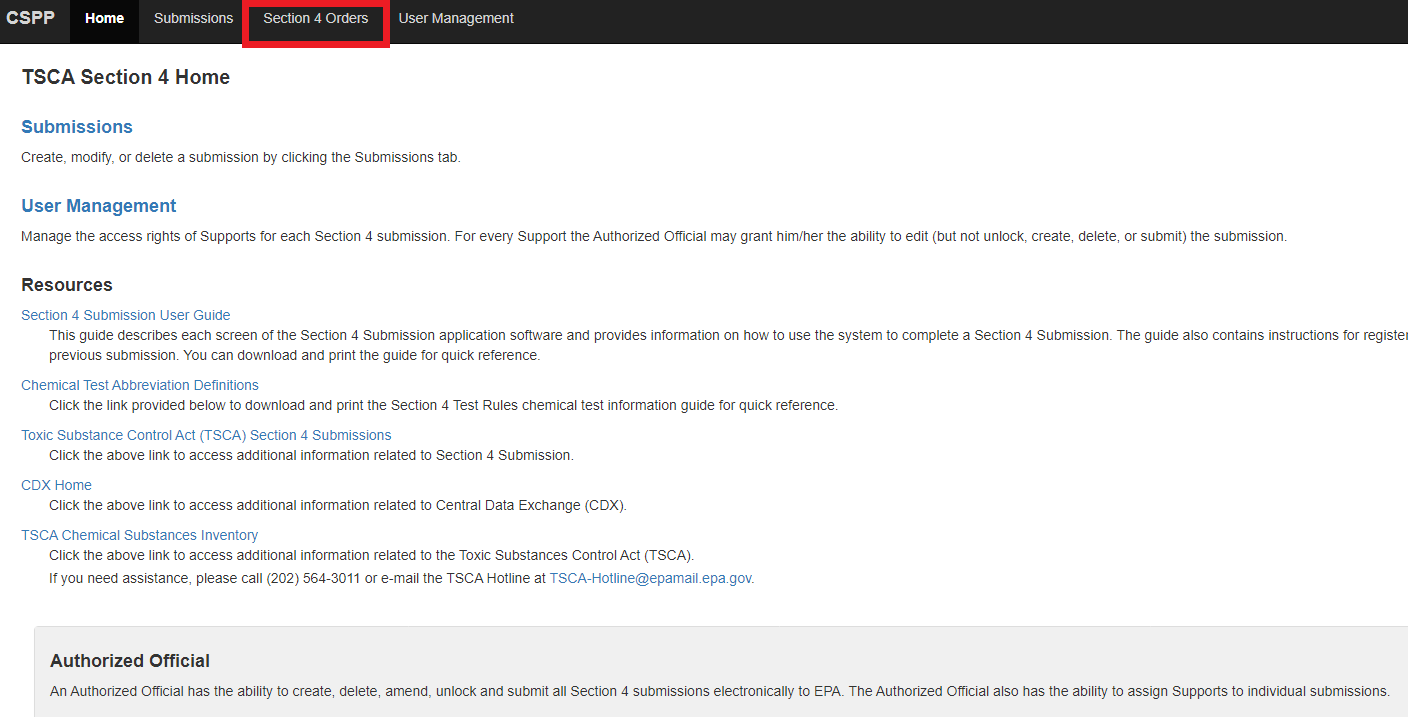1408x717 pixels.
Task: Open TSCA Chemical Substances Inventory link
Action: (139, 535)
